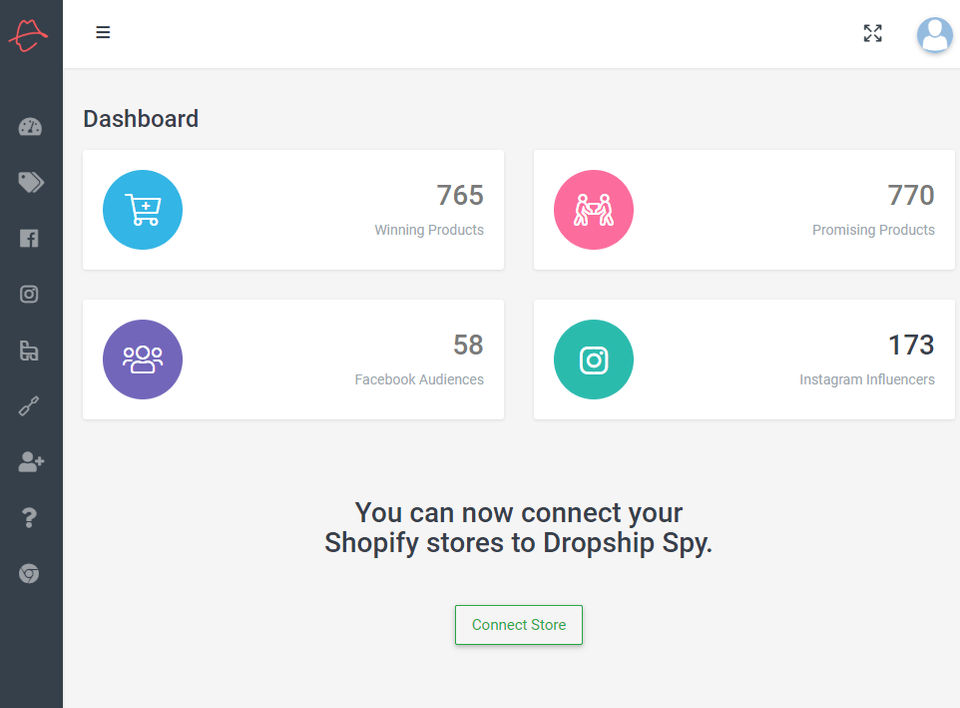Image resolution: width=960 pixels, height=708 pixels.
Task: Toggle fullscreen mode
Action: pyautogui.click(x=873, y=34)
